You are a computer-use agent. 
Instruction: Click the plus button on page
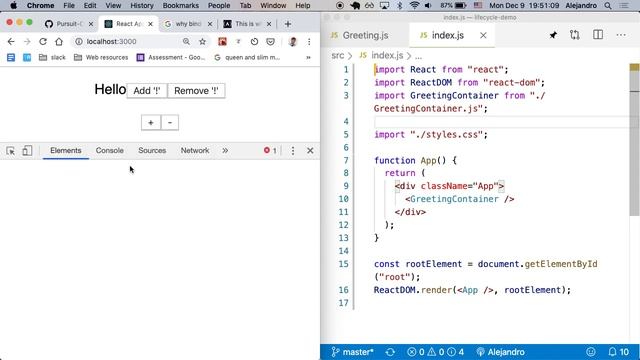[151, 122]
